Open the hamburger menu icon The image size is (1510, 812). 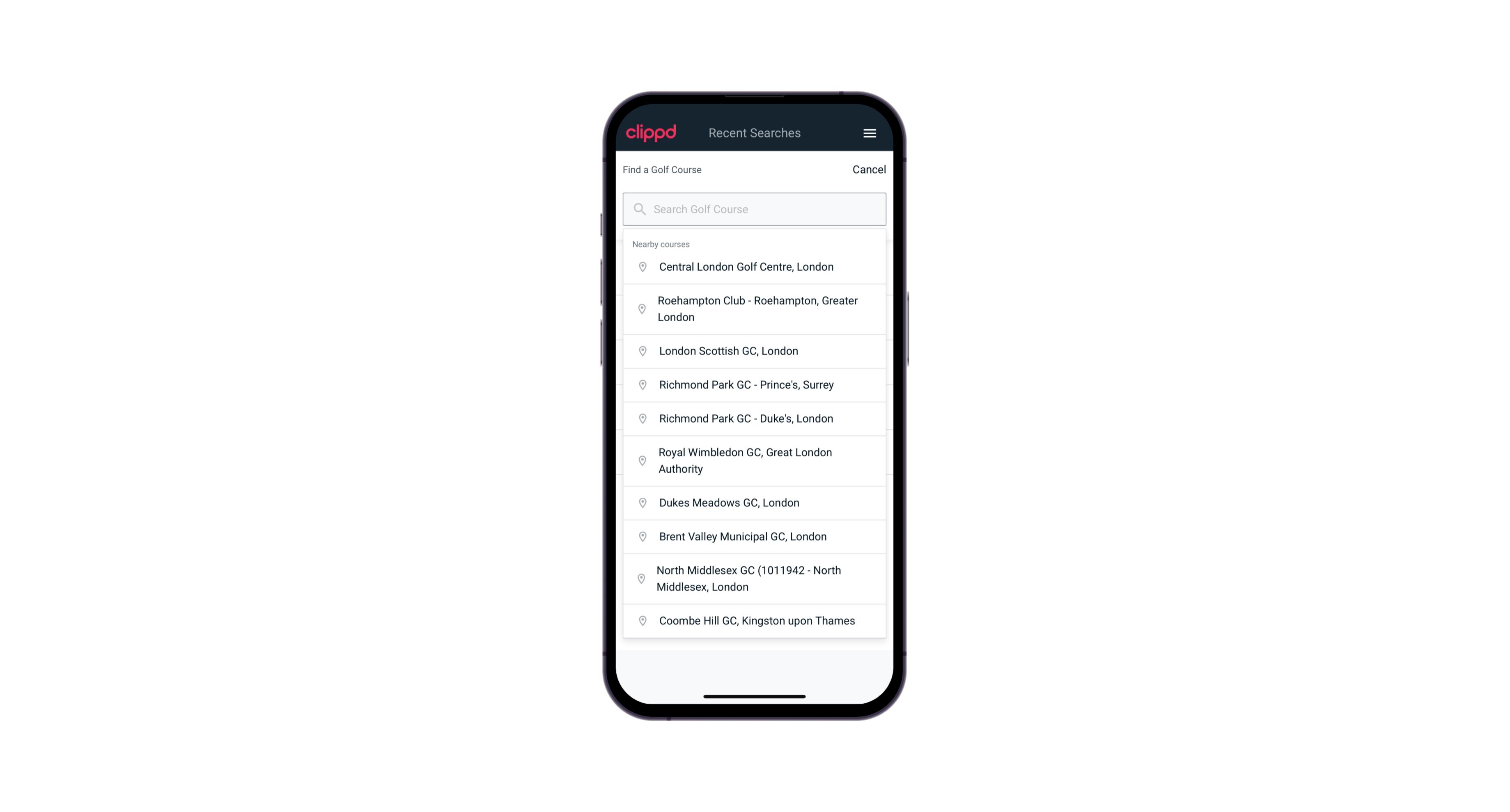(870, 133)
